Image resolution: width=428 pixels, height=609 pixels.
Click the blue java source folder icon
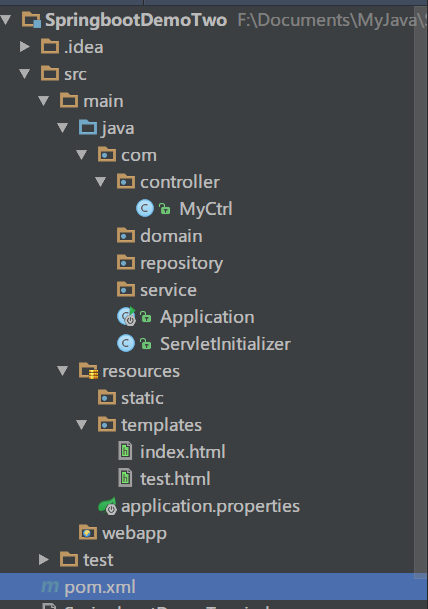(88, 127)
